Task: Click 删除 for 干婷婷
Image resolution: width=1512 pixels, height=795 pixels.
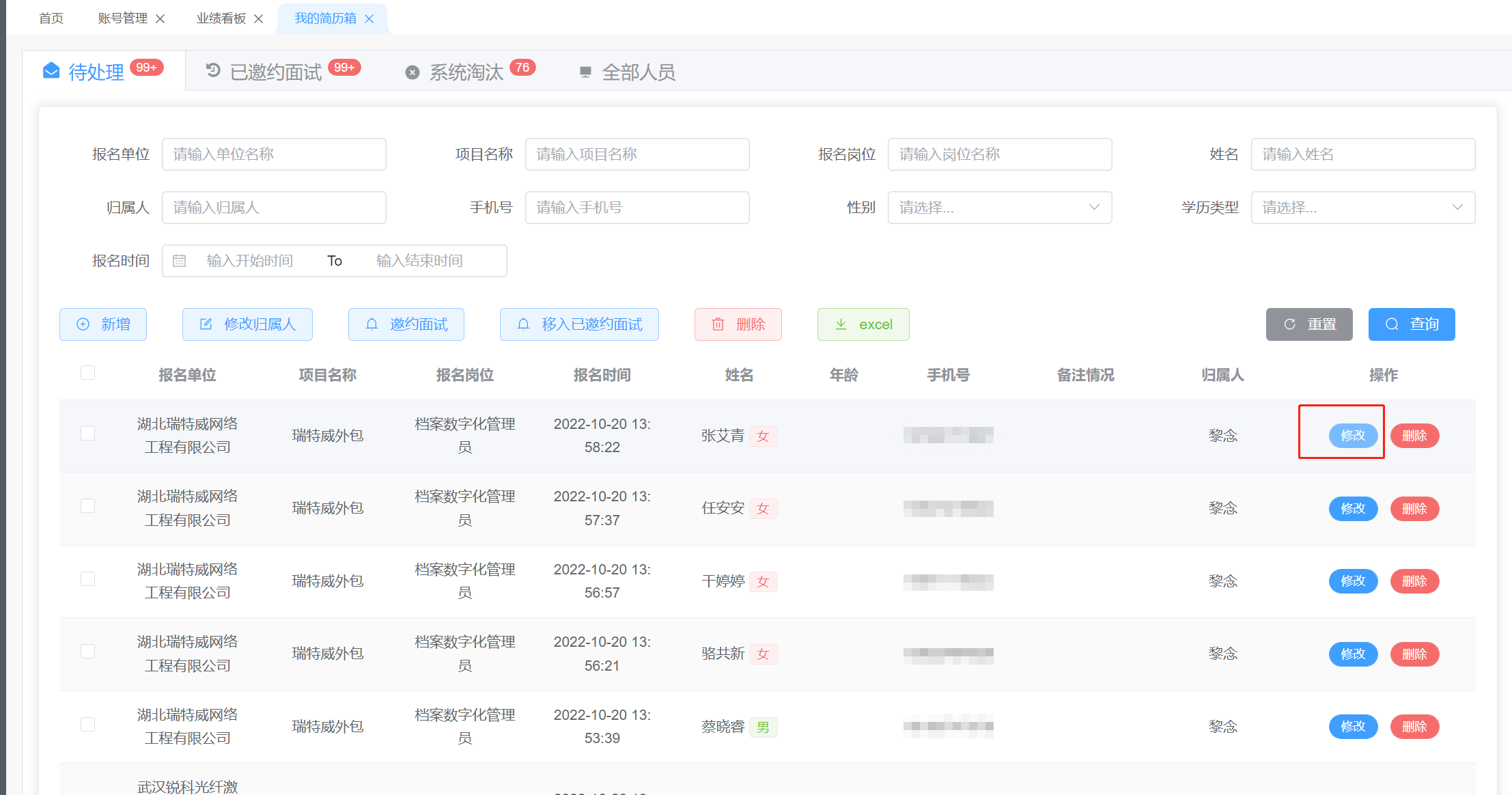Action: [x=1414, y=581]
